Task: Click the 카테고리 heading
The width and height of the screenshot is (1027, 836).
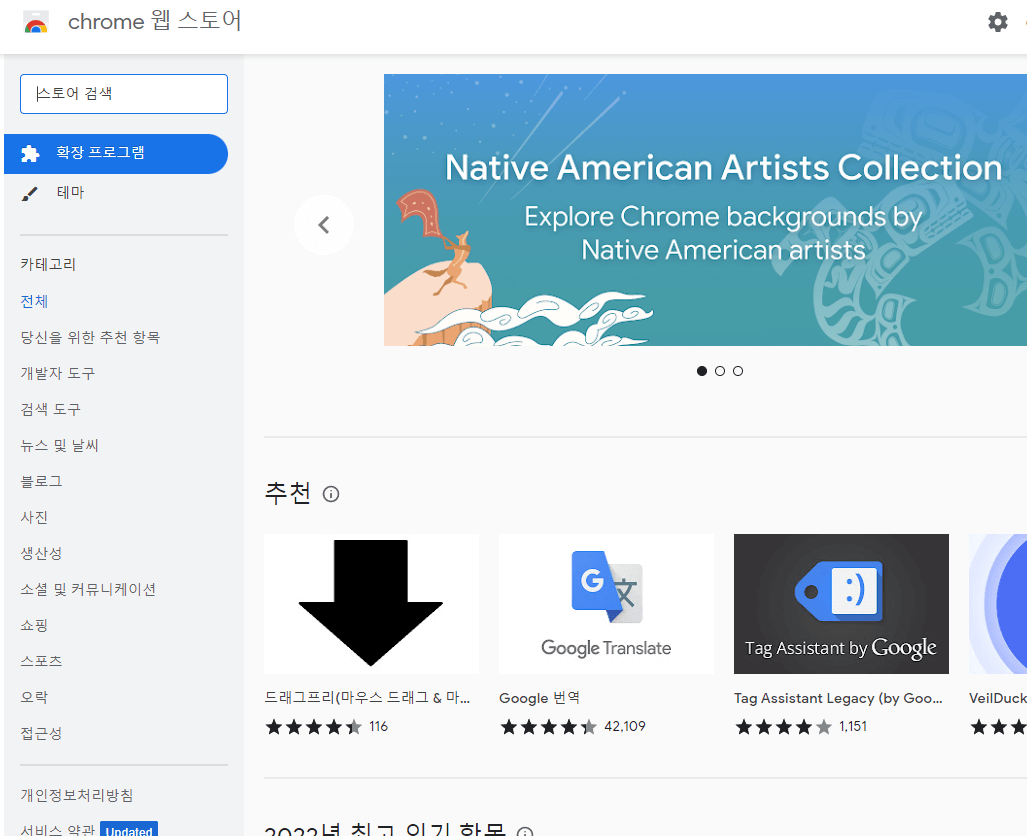Action: [x=48, y=265]
